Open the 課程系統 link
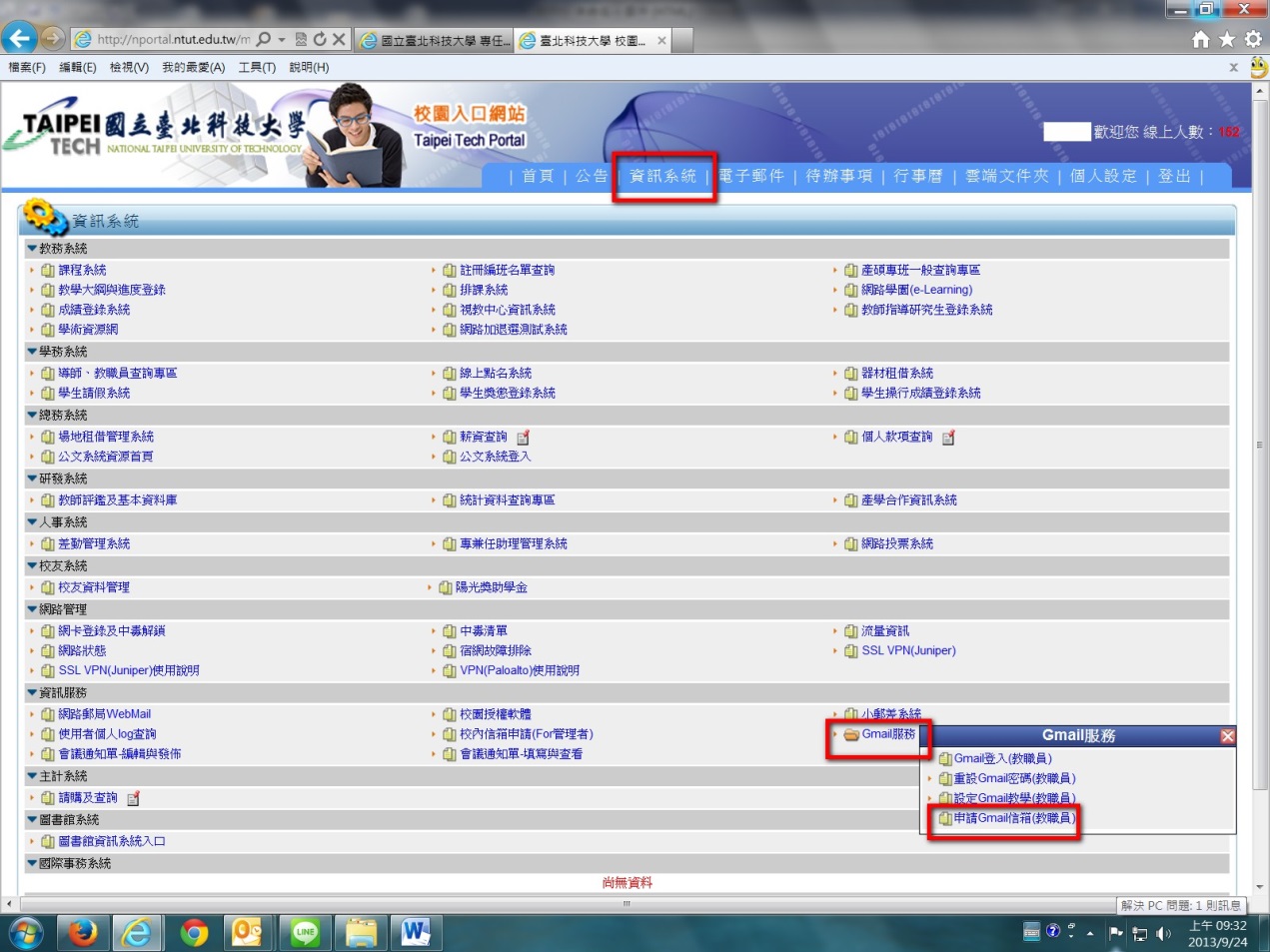Image resolution: width=1270 pixels, height=952 pixels. click(x=82, y=271)
